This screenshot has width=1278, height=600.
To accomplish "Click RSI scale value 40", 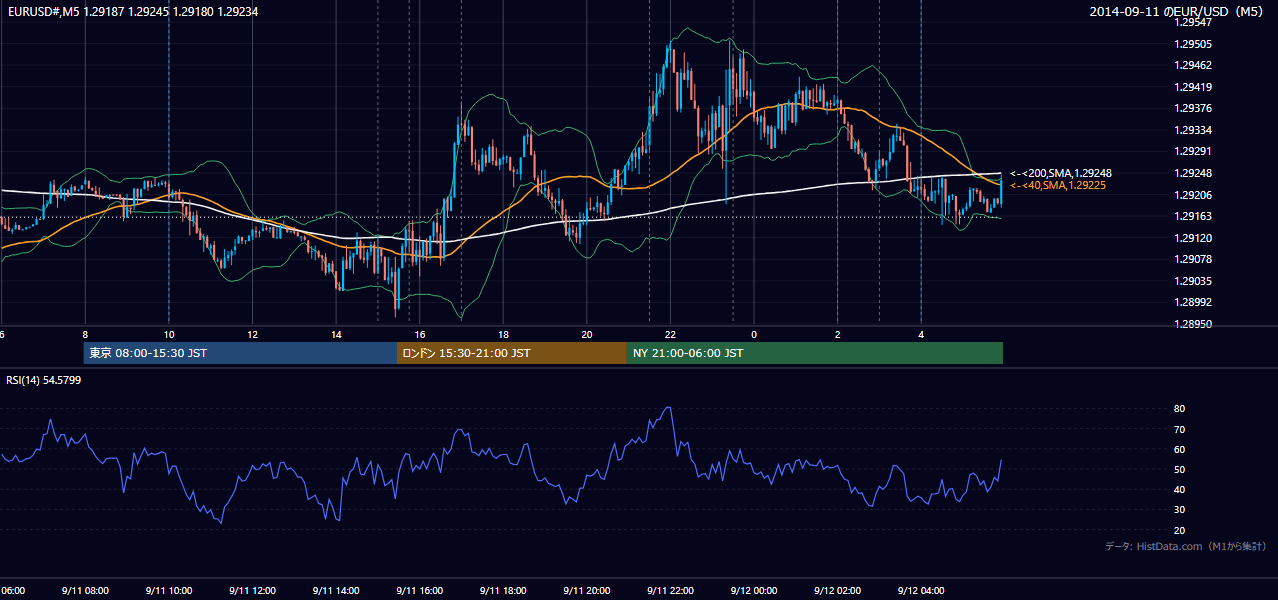I will click(x=1179, y=489).
